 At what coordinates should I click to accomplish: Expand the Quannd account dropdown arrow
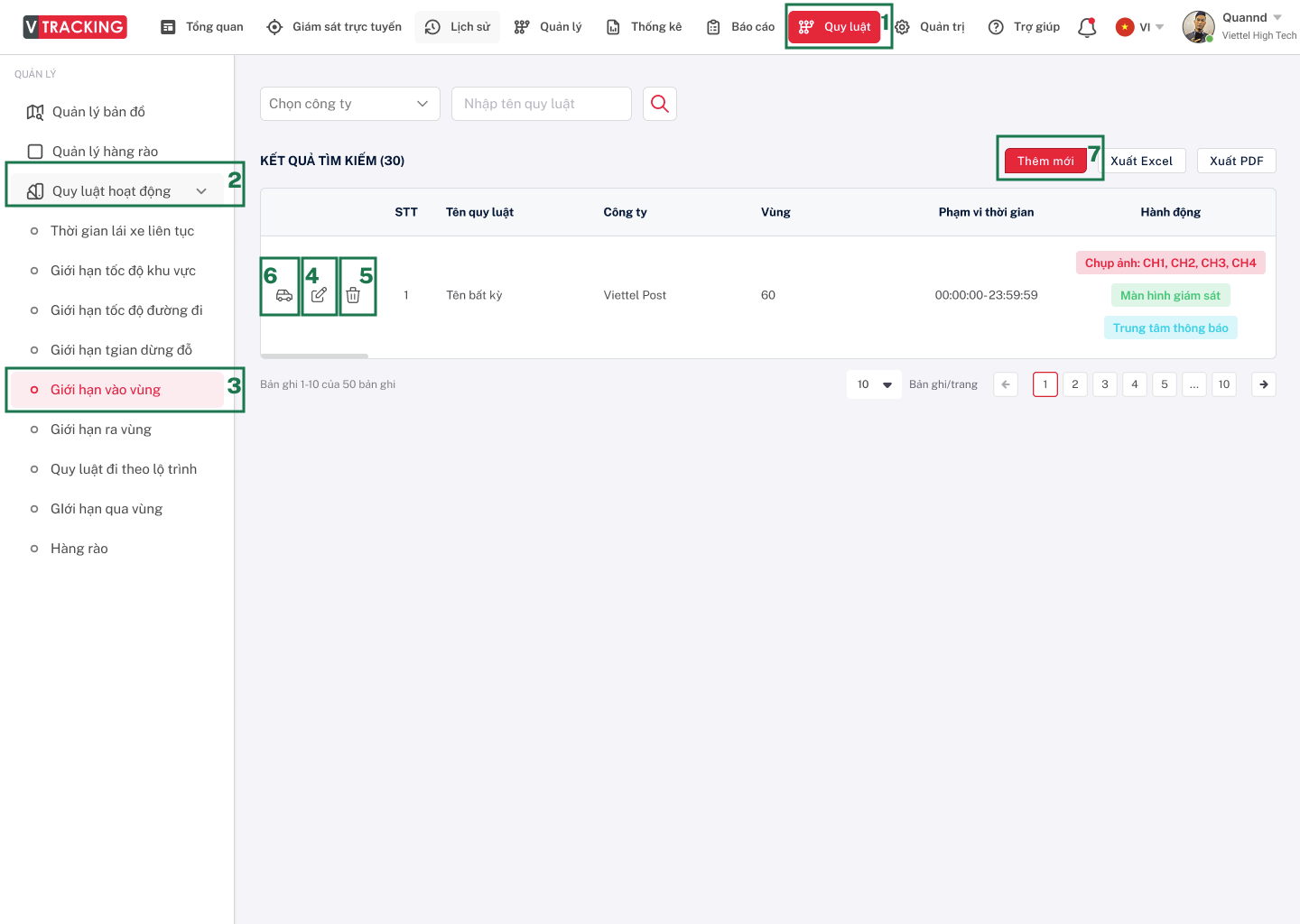click(1277, 18)
